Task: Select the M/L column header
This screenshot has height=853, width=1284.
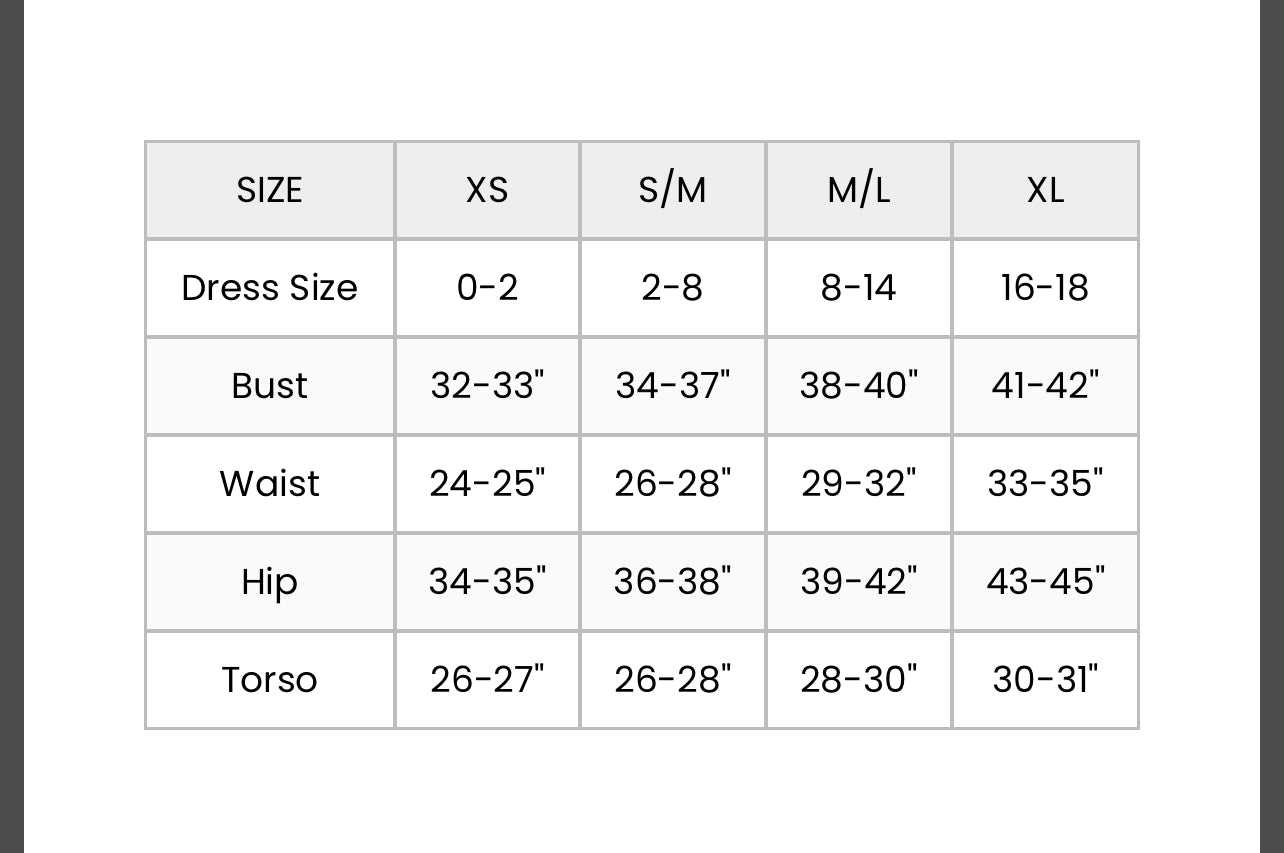Action: tap(858, 190)
